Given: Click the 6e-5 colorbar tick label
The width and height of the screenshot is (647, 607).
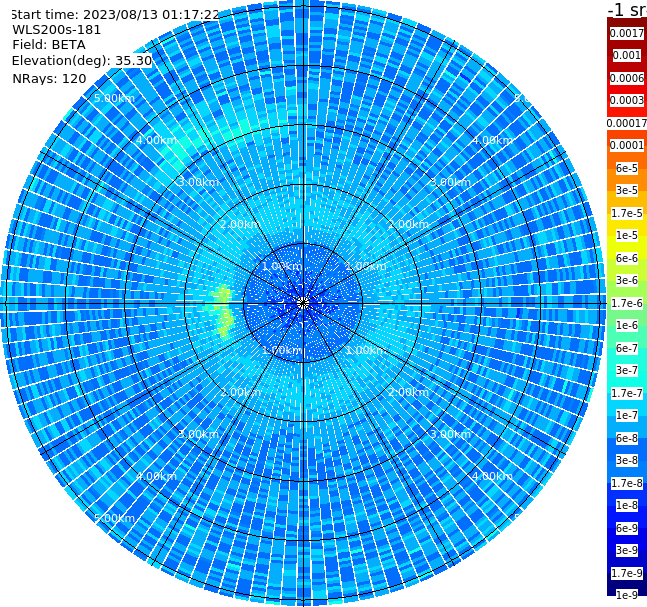Looking at the screenshot, I should pos(627,168).
